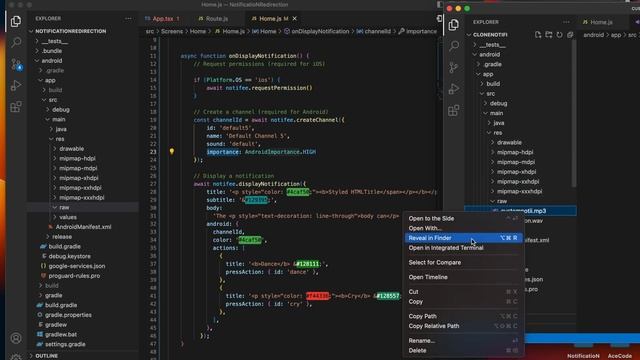Viewport: 640px width, 360px height.
Task: Click the lightbulb code action on line 23
Action: 172,151
